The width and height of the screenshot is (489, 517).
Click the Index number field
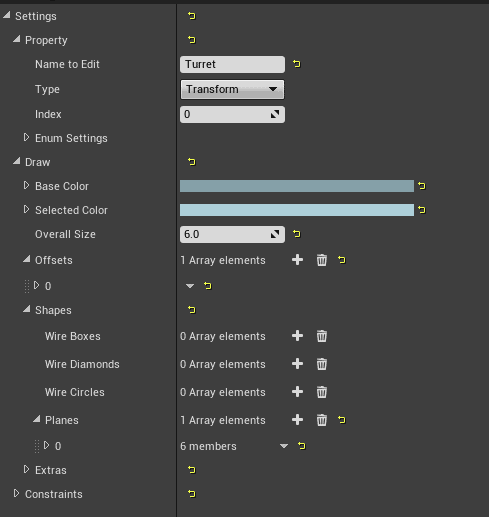point(232,114)
